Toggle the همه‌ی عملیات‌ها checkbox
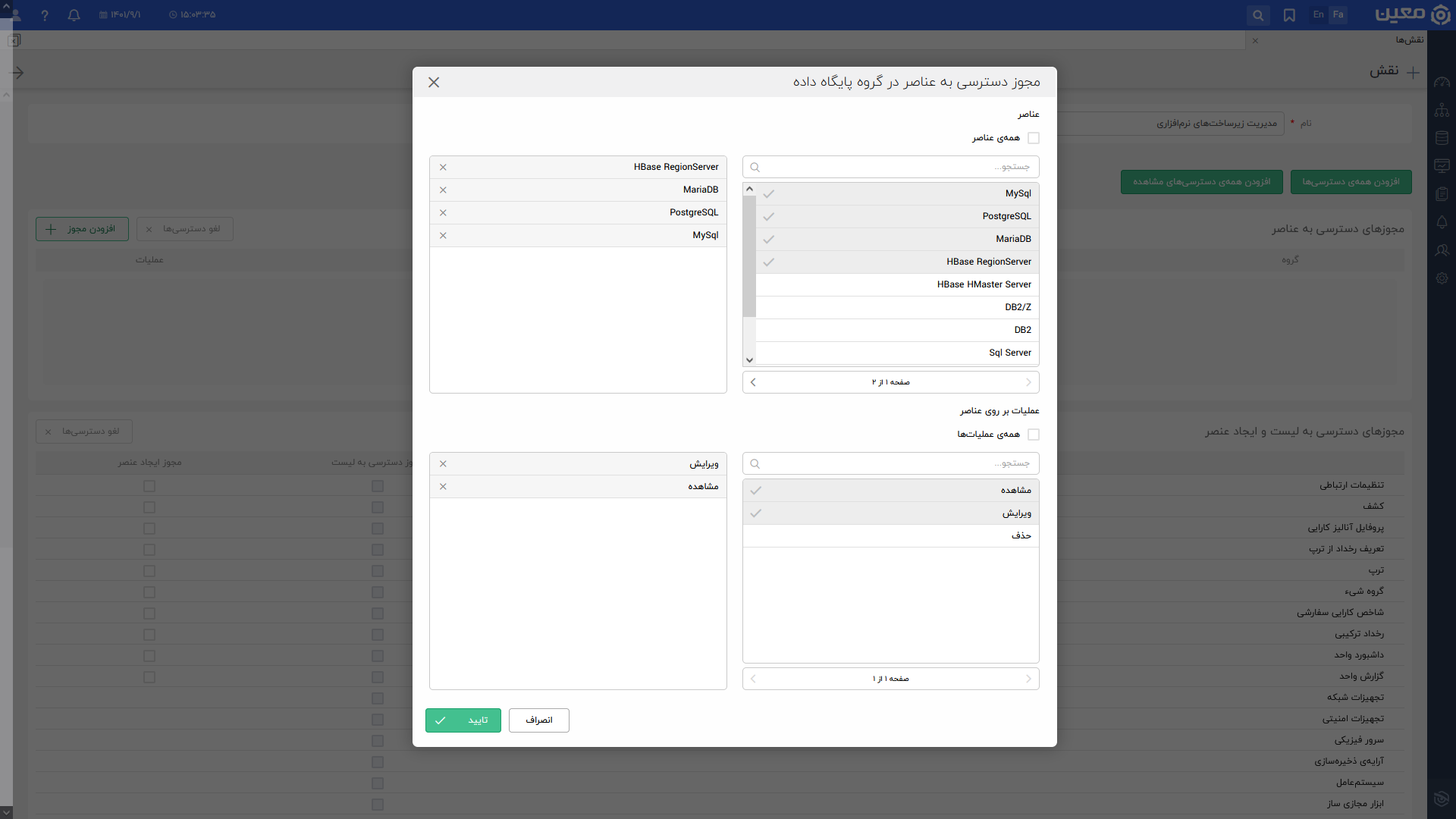Screen dimensions: 1456x819 pos(1033,435)
